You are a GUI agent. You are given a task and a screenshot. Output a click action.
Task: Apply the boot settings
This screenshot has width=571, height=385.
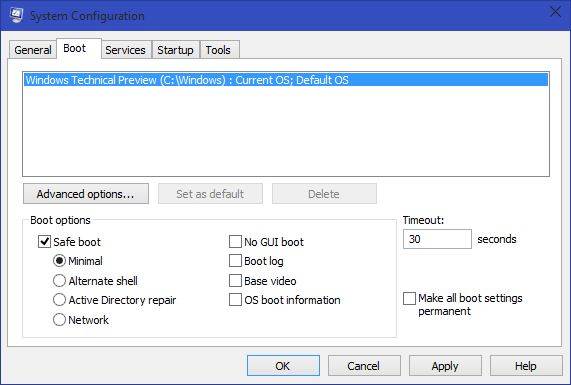(x=445, y=366)
